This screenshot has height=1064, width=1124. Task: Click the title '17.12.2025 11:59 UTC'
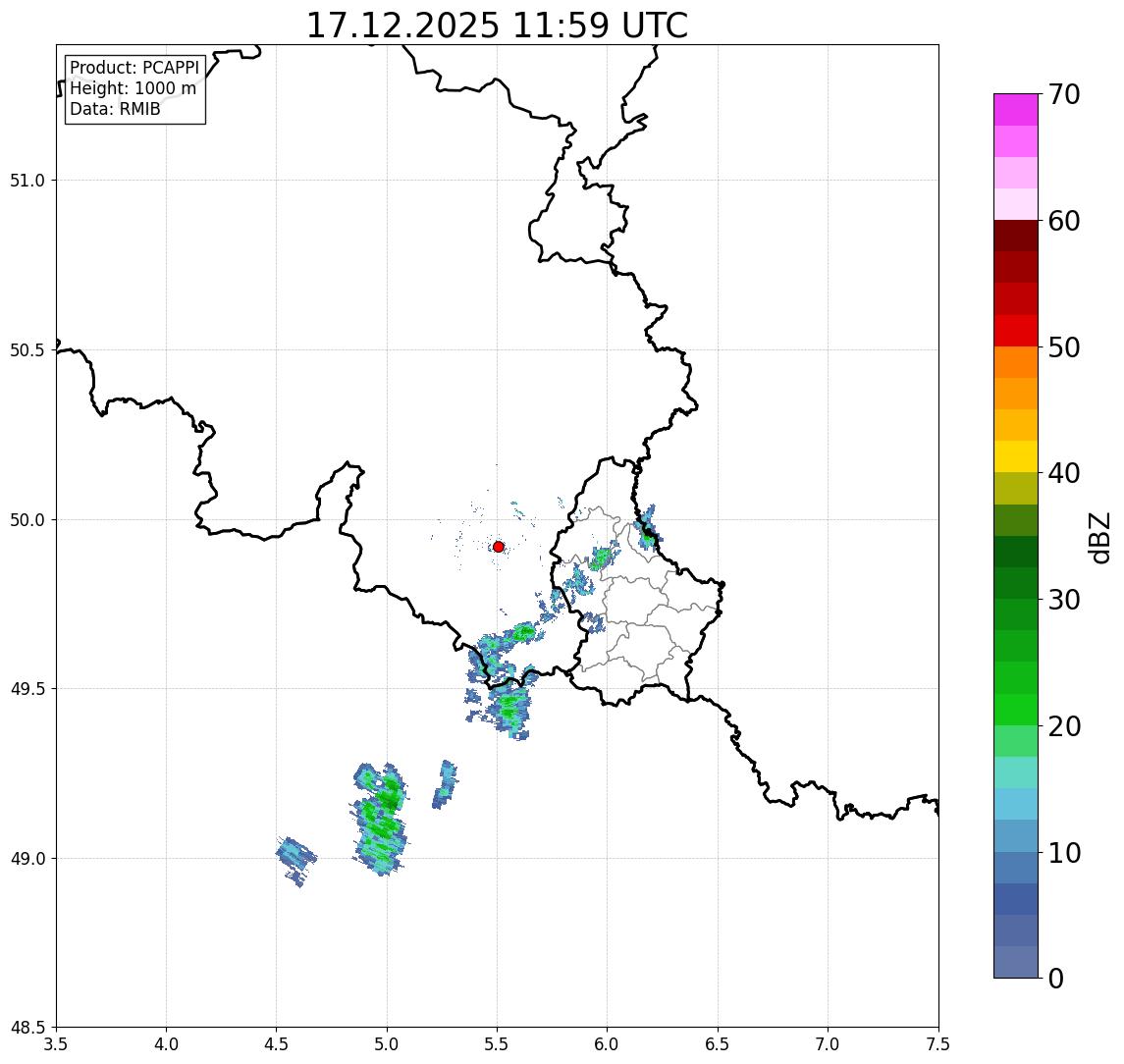pyautogui.click(x=497, y=26)
